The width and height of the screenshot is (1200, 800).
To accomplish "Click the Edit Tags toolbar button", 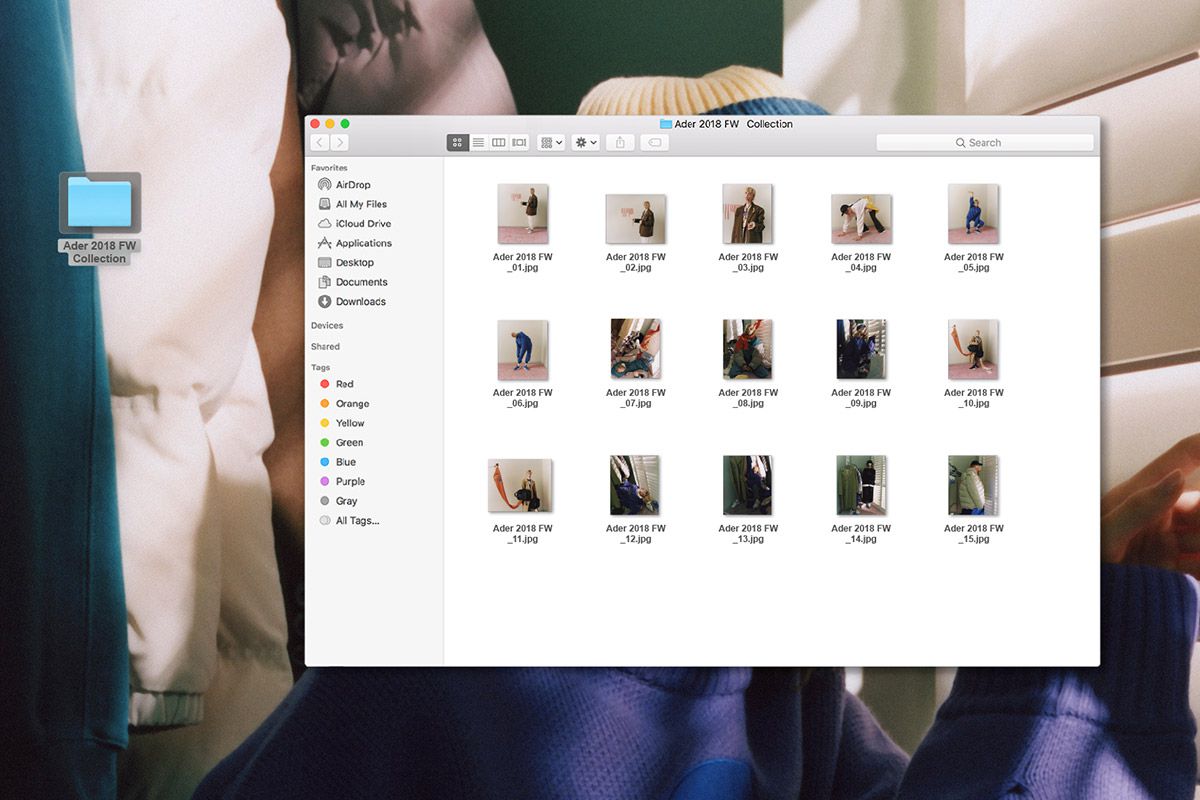I will pyautogui.click(x=654, y=143).
